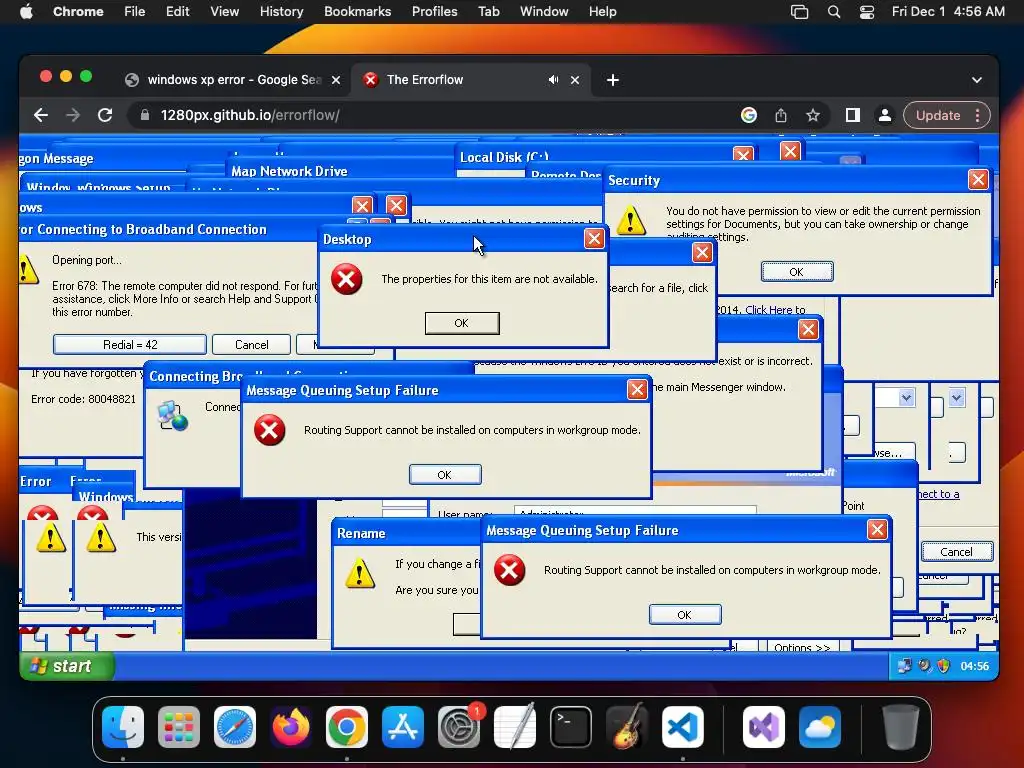Click the Options >> button
Image resolution: width=1024 pixels, height=768 pixels.
(x=802, y=647)
